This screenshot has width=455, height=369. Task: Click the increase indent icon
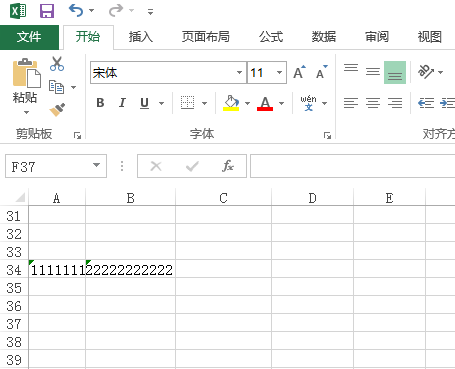click(x=447, y=103)
